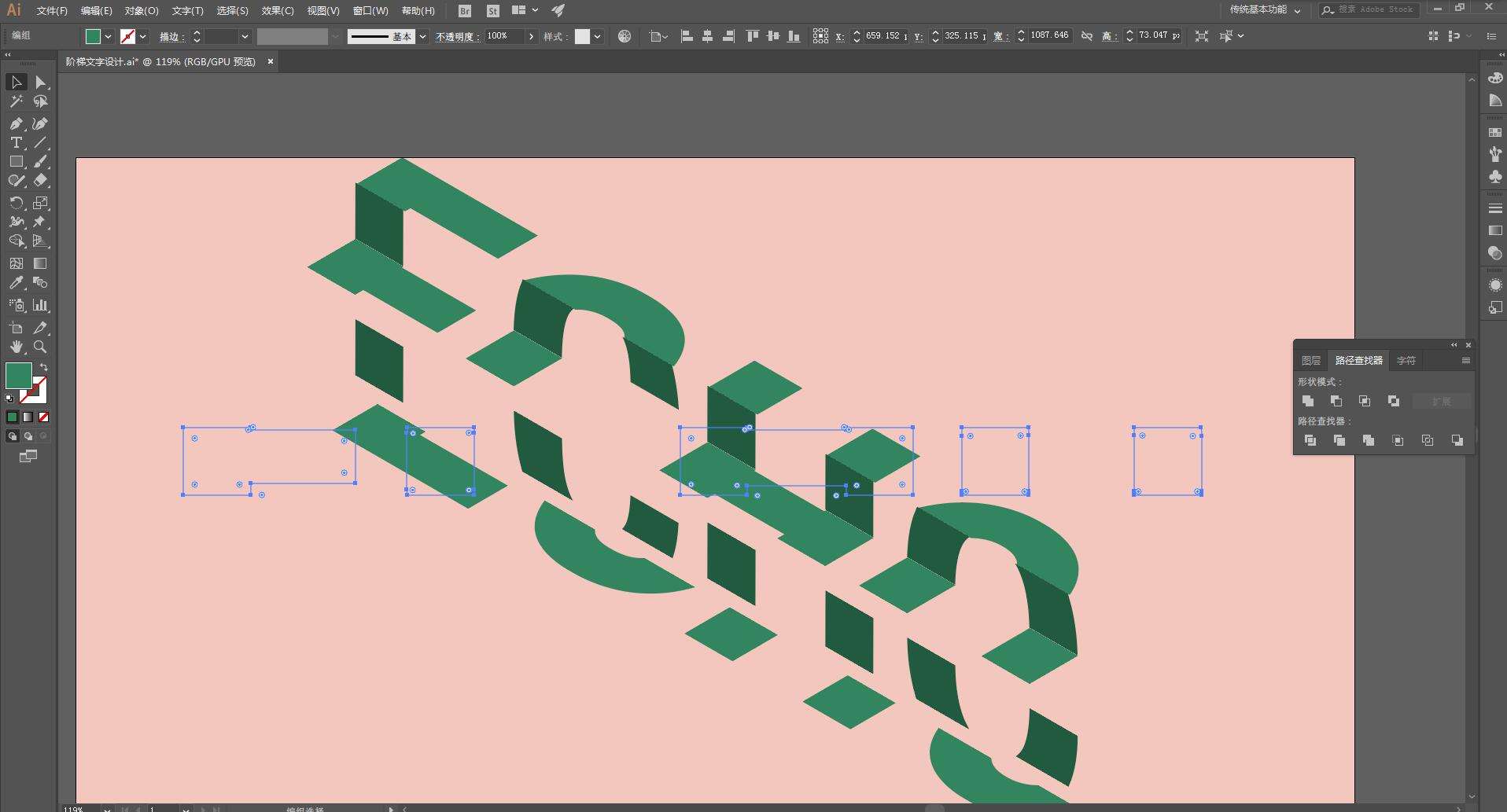Open brush definition 基本 dropdown
This screenshot has width=1507, height=812.
coord(422,36)
